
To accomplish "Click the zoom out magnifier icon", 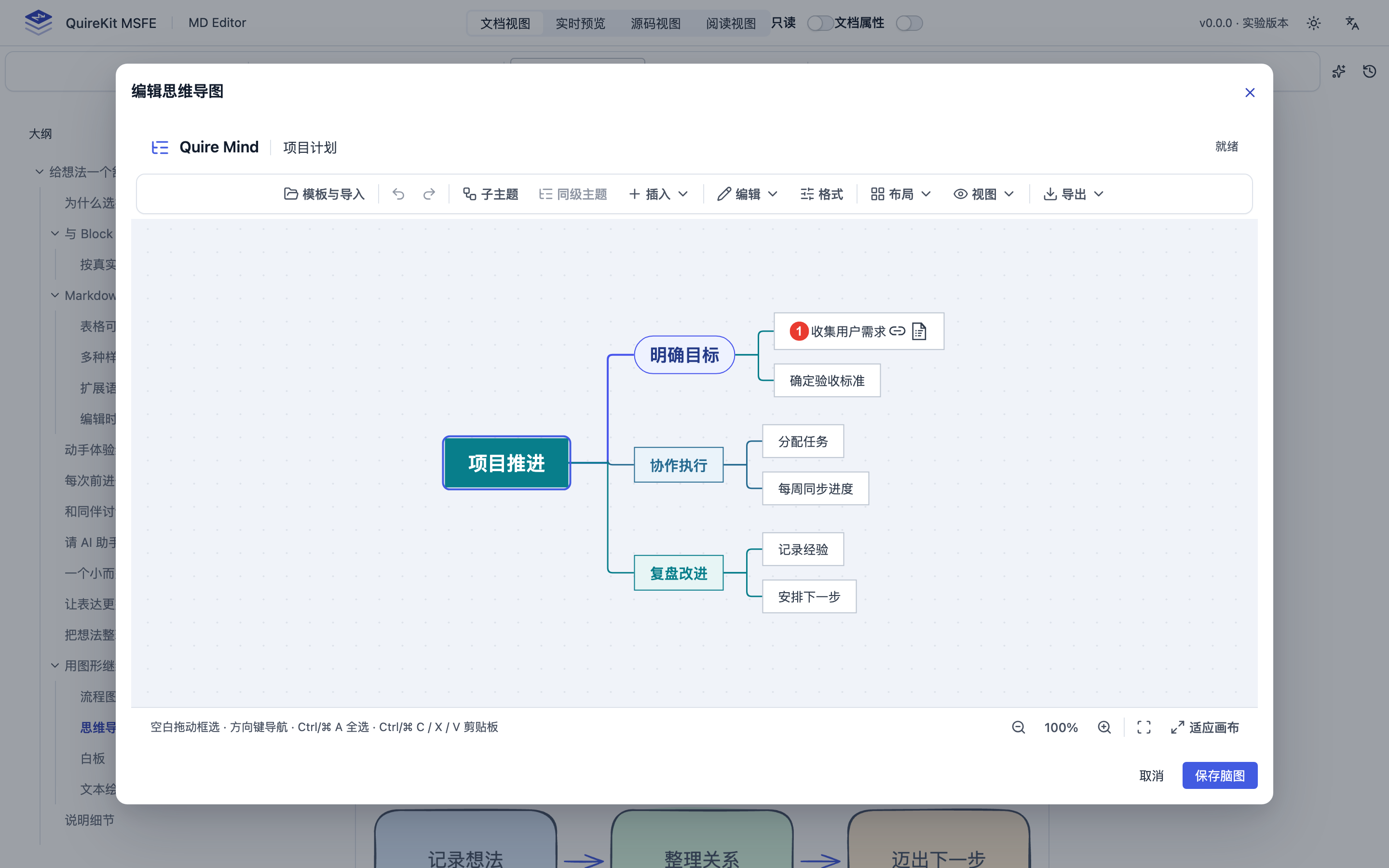I will tap(1018, 727).
